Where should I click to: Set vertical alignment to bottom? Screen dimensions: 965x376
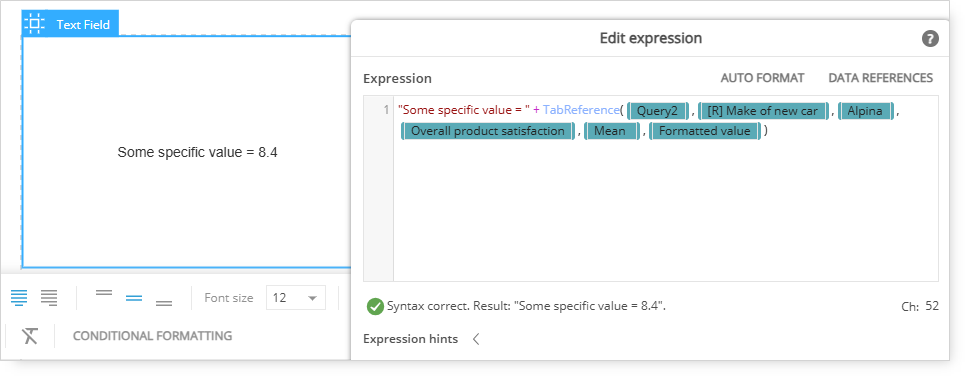pos(164,303)
